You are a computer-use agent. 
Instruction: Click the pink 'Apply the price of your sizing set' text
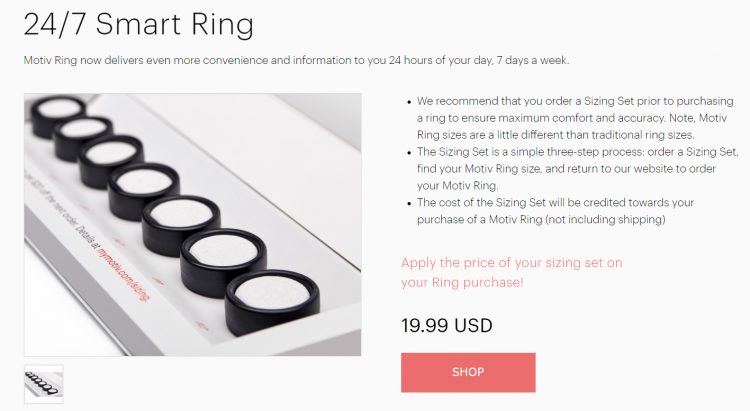click(511, 272)
